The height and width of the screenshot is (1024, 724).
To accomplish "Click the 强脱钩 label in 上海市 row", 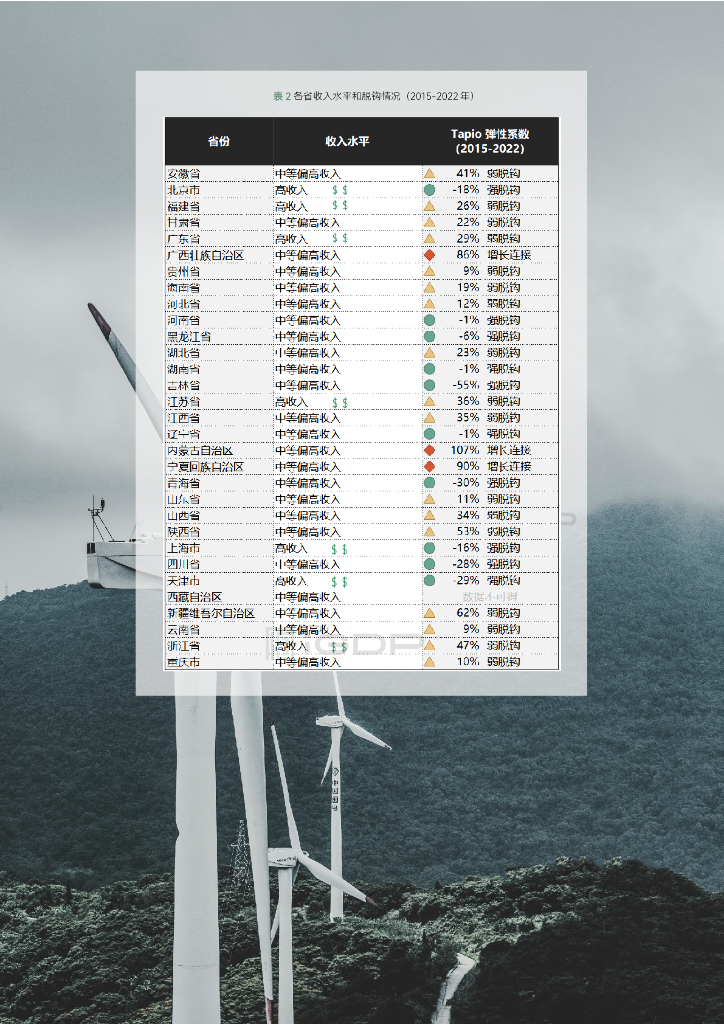I will click(x=503, y=548).
